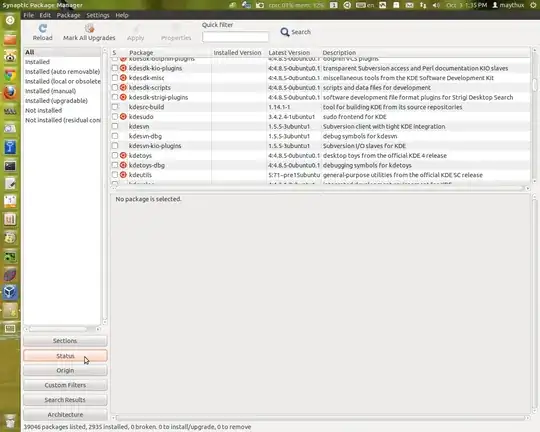The image size is (540, 432).
Task: Click the Origin filter button
Action: [x=65, y=370]
